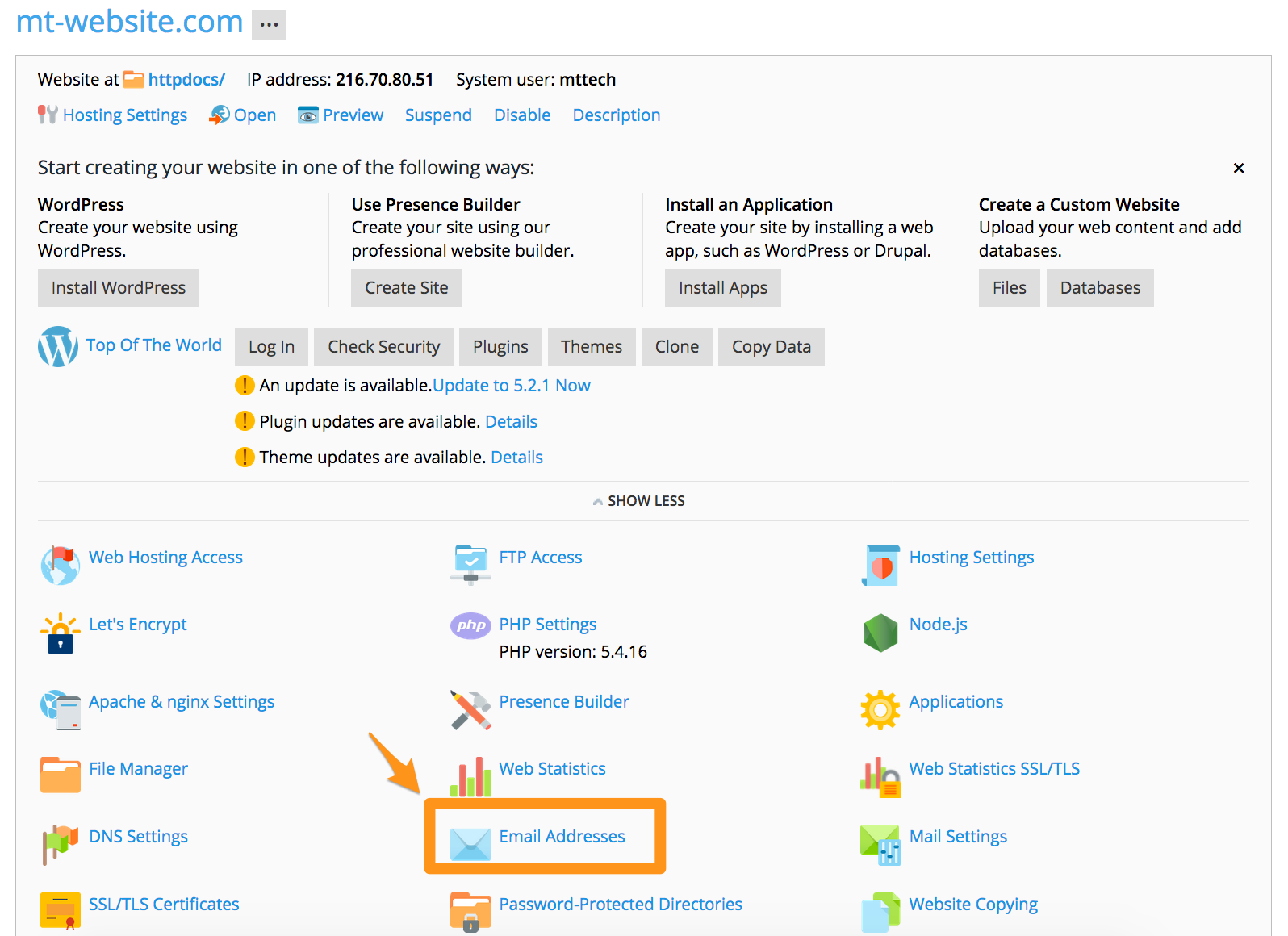Viewport: 1288px width, 936px height.
Task: Open DNS Settings link
Action: (x=138, y=837)
